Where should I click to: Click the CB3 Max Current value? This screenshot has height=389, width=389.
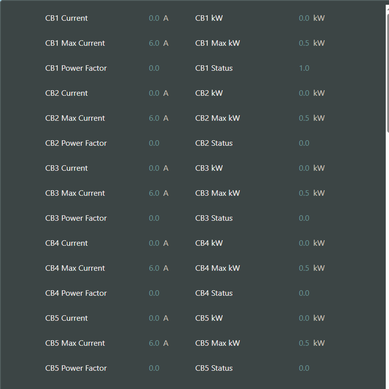pos(154,193)
